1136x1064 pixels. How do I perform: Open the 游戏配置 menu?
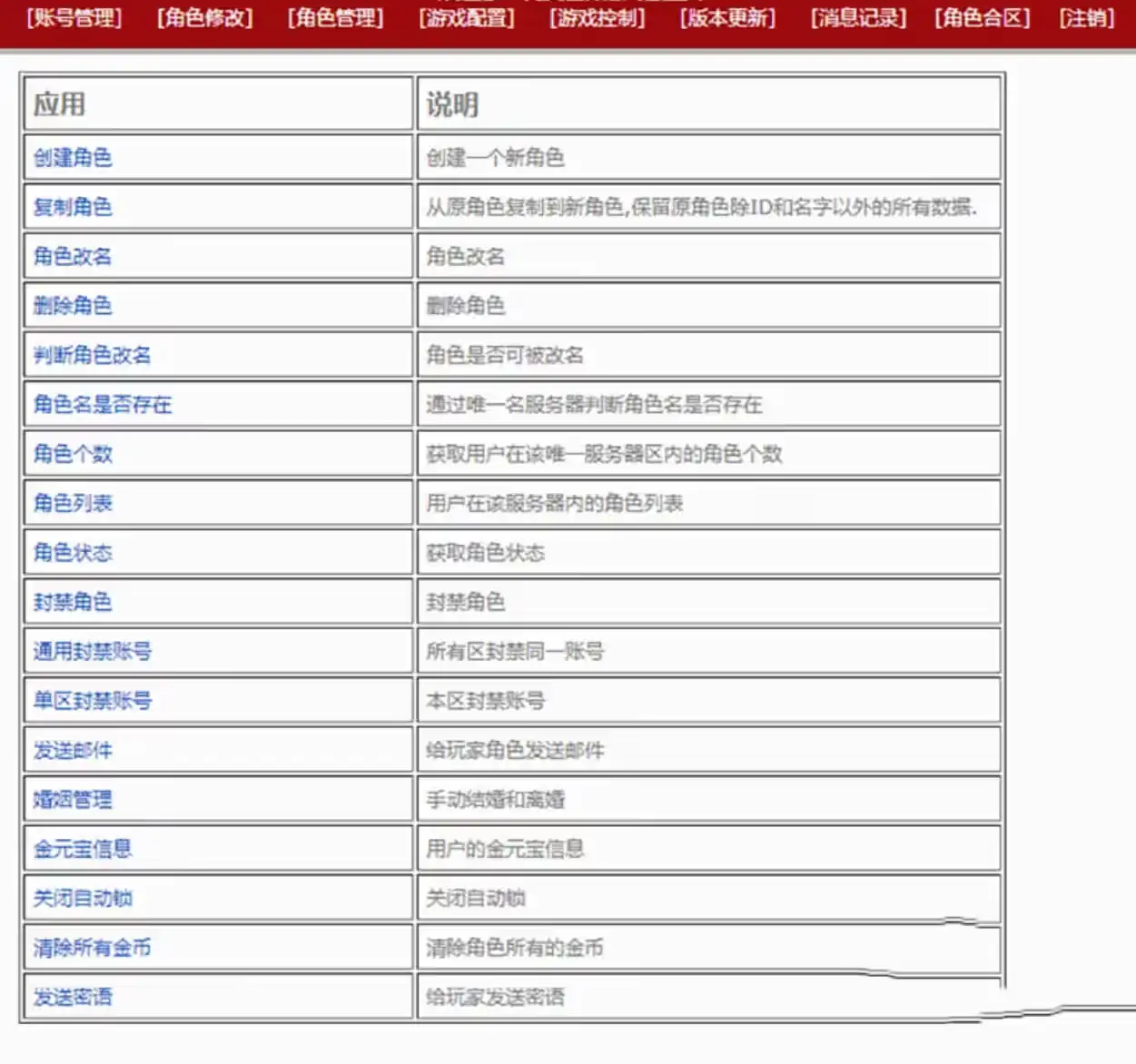[467, 18]
